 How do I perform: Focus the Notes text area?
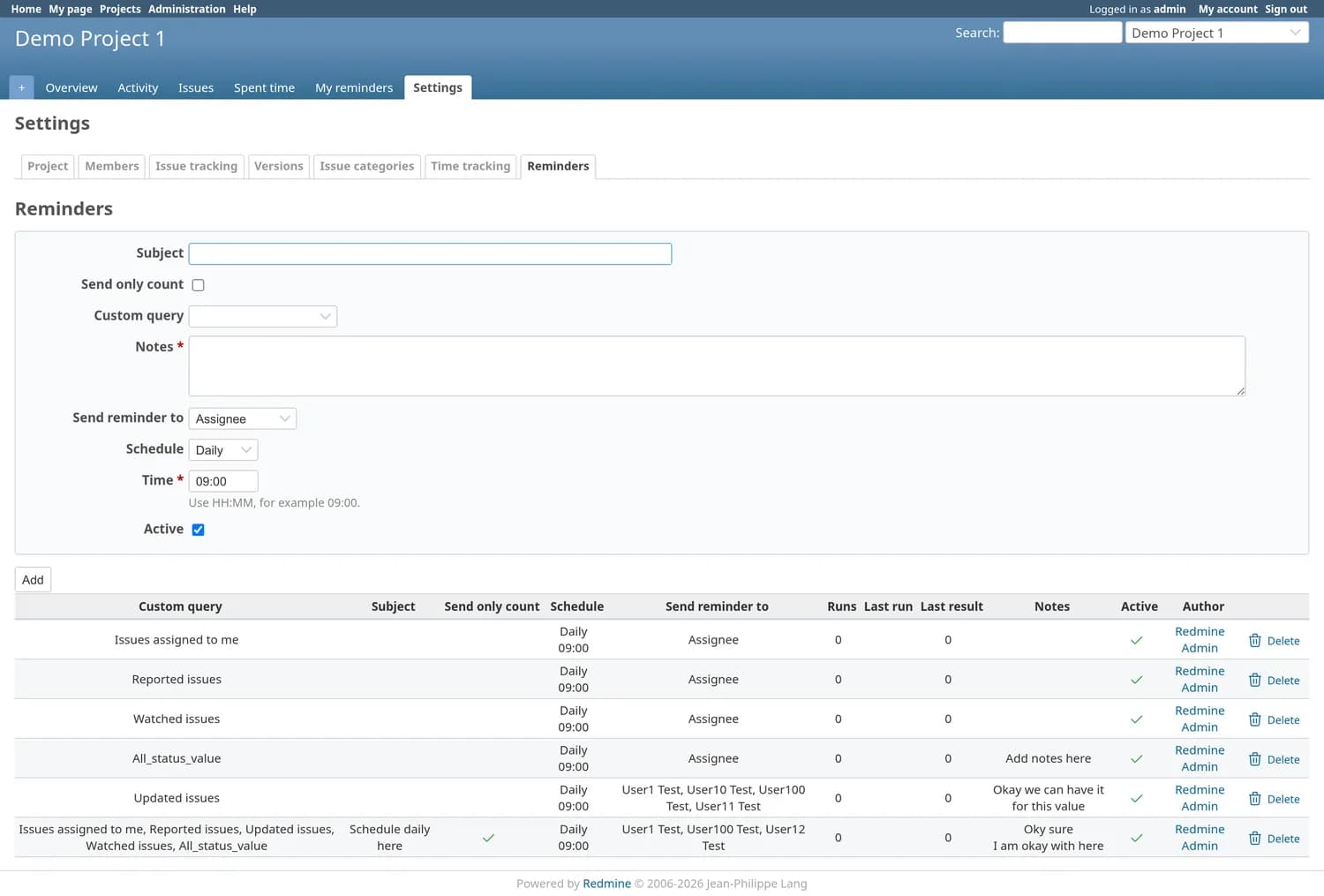coord(717,365)
